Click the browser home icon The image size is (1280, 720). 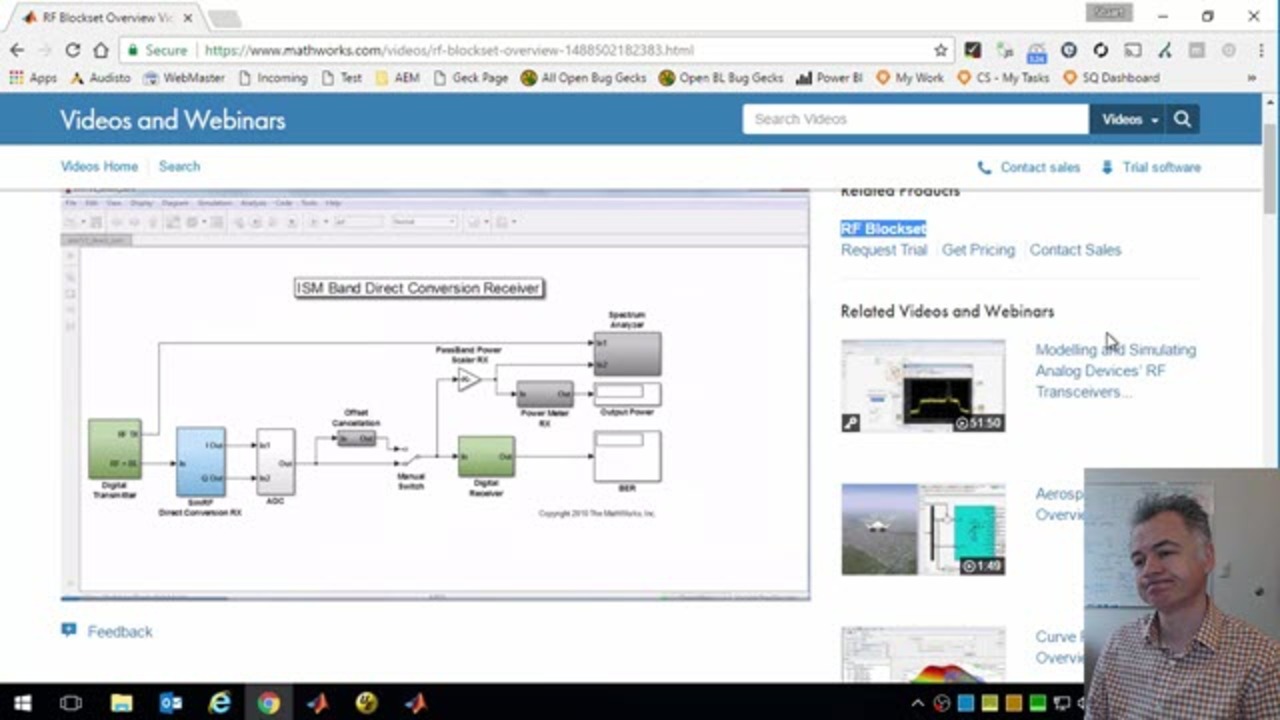click(x=100, y=50)
